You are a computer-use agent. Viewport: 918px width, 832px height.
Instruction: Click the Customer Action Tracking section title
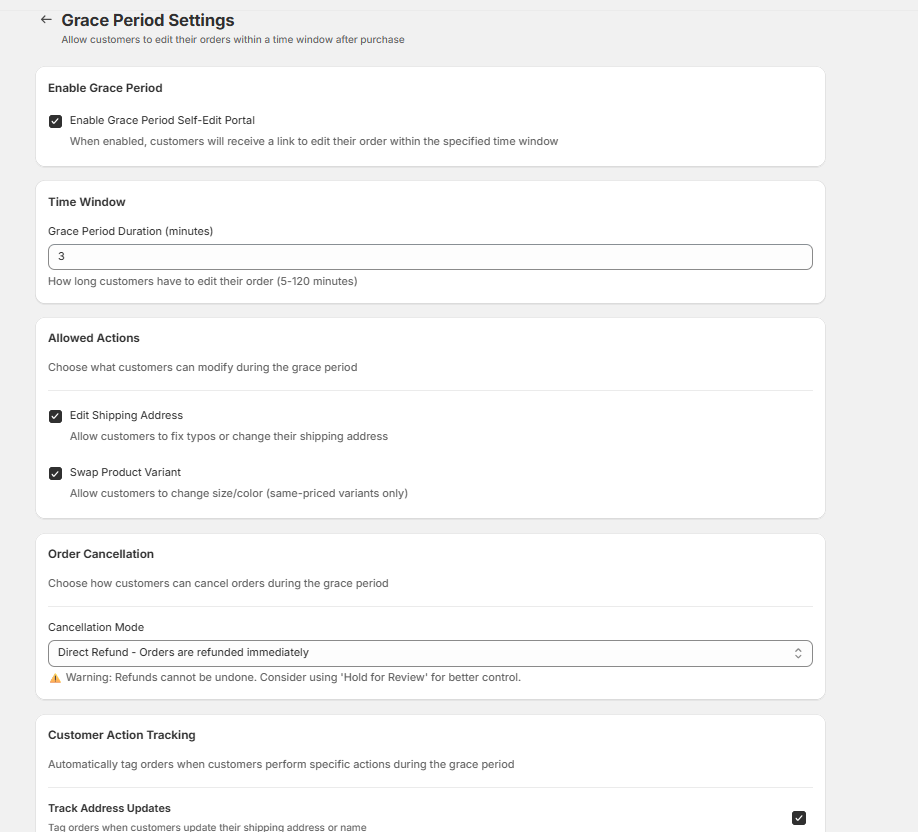coord(122,735)
